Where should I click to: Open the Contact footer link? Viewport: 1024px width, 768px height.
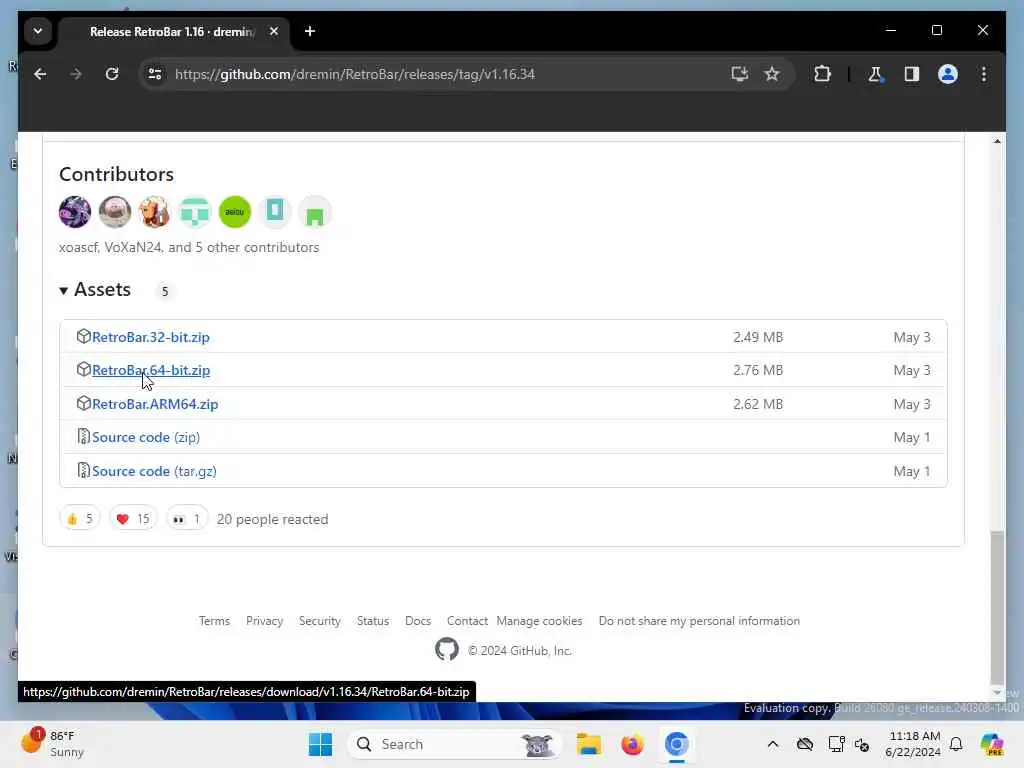467,621
